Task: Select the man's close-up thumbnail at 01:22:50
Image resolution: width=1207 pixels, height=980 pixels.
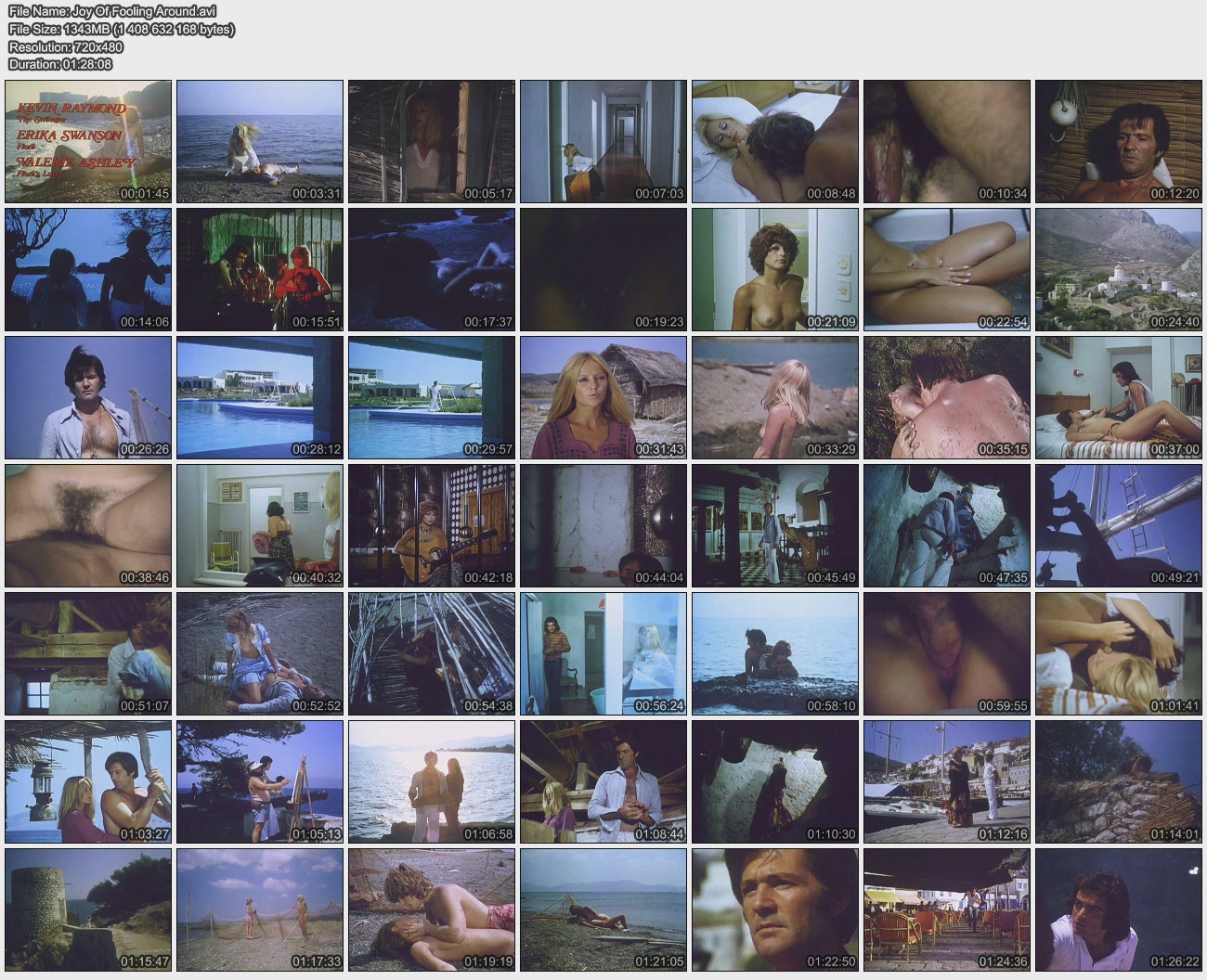Action: click(774, 909)
